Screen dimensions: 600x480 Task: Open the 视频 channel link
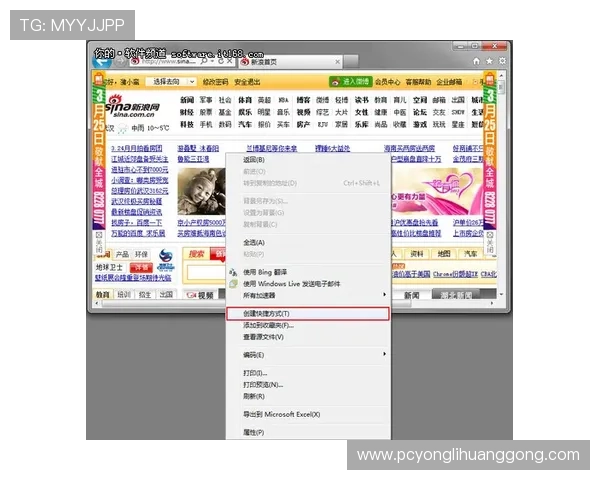303,112
